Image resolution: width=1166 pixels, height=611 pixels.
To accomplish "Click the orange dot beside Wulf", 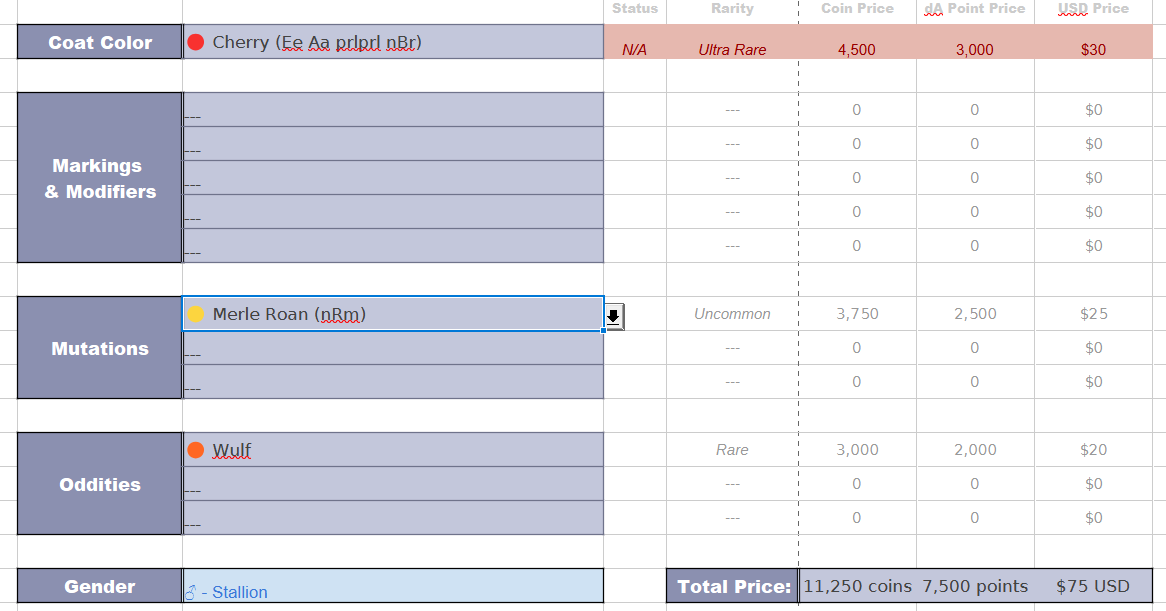I will [x=196, y=450].
